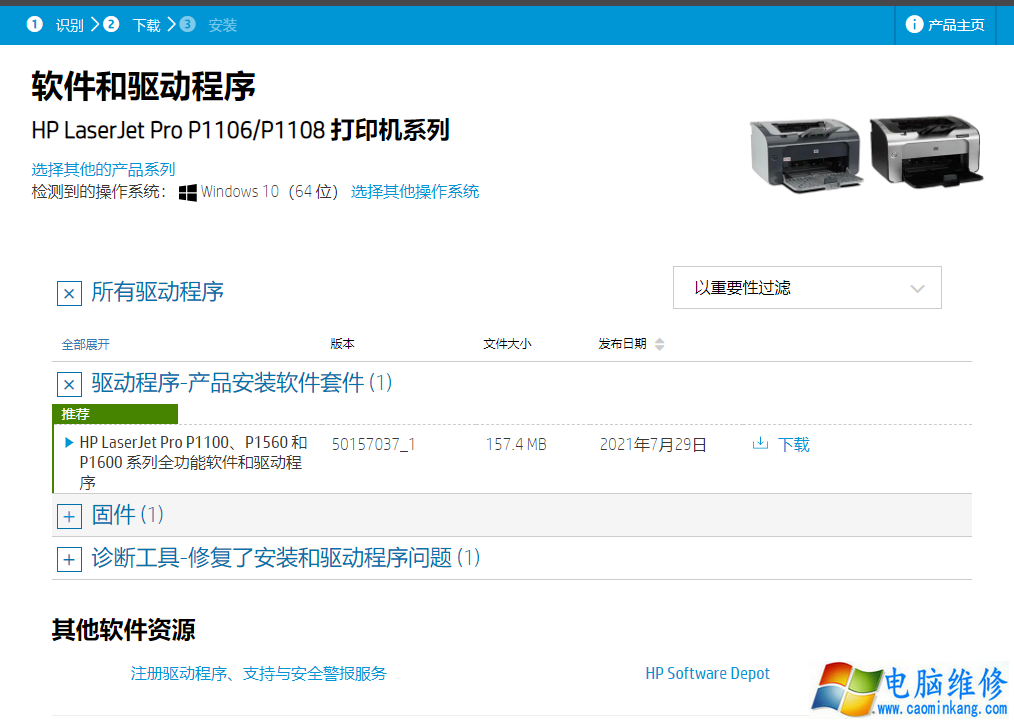Click the download arrow icon

point(760,443)
